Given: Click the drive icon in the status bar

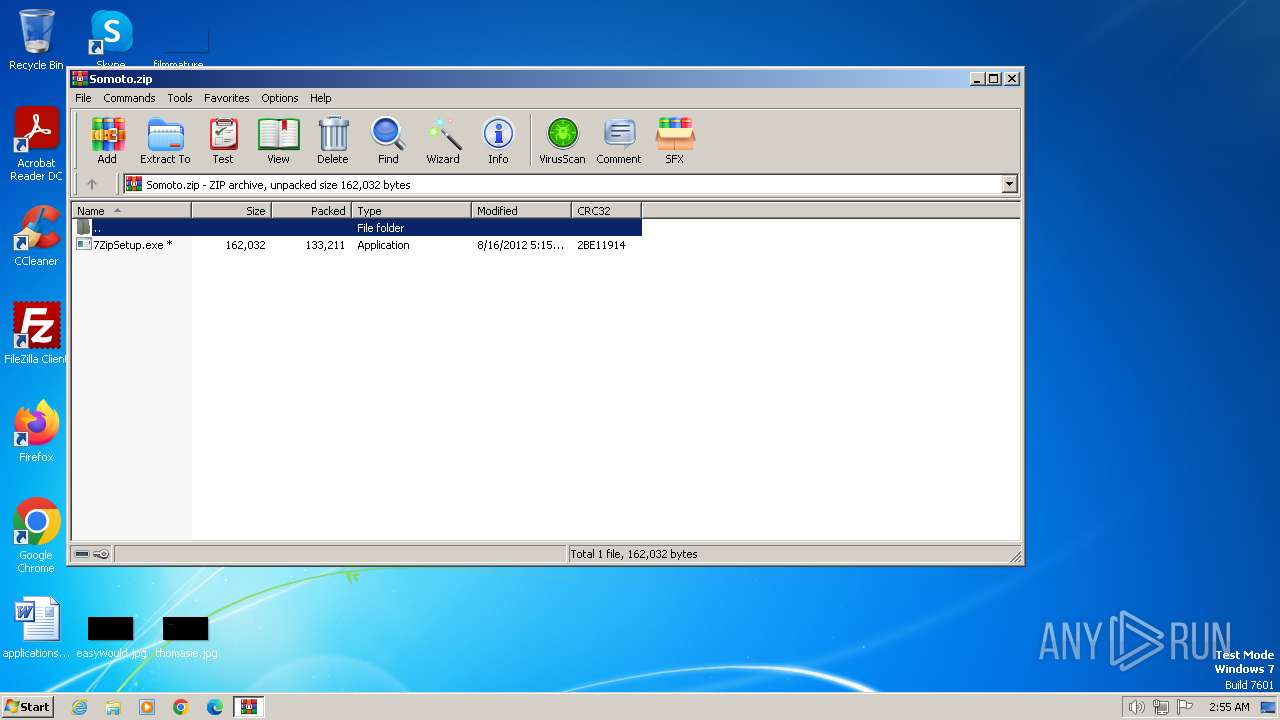Looking at the screenshot, I should pos(82,554).
